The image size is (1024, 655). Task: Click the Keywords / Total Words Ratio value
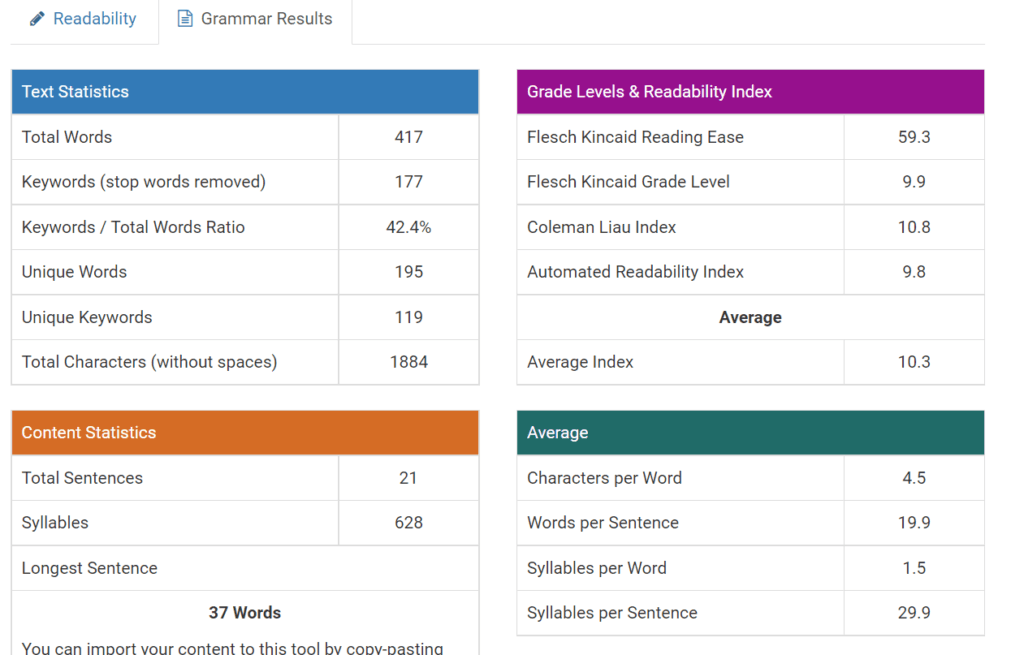click(x=408, y=227)
